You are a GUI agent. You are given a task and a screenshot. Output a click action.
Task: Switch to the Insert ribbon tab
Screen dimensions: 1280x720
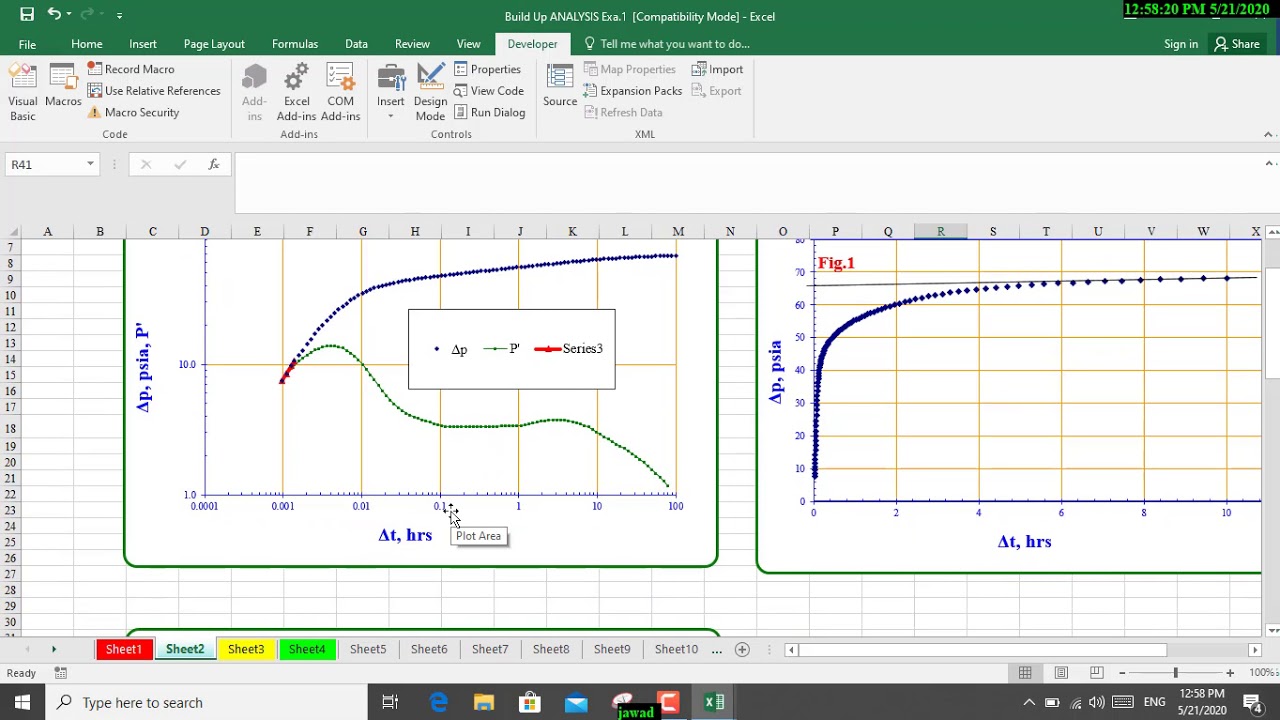click(x=143, y=44)
